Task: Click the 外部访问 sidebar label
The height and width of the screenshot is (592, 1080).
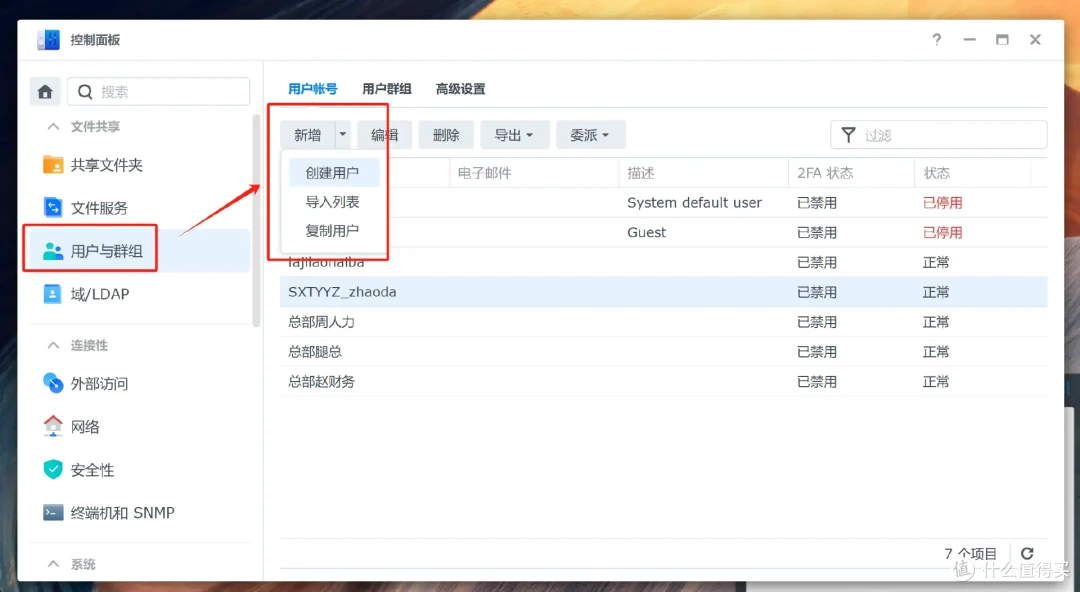Action: pyautogui.click(x=99, y=384)
